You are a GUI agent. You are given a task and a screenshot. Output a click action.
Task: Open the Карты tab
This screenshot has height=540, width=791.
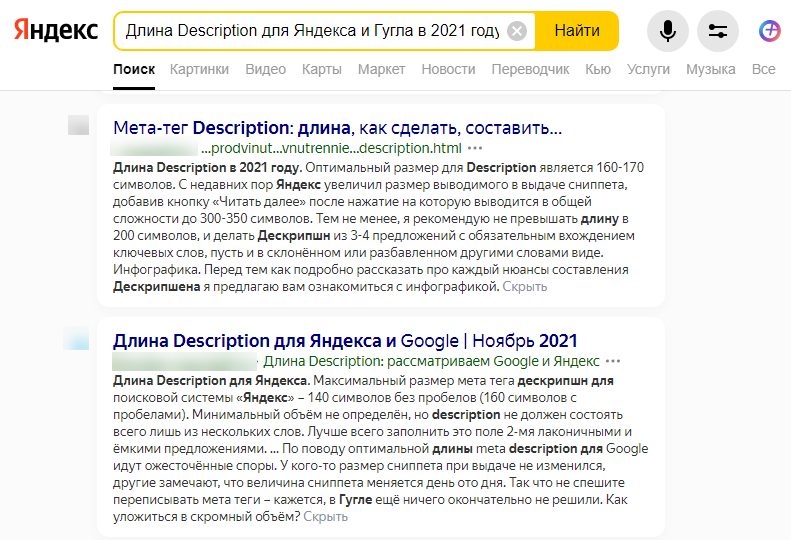(x=322, y=69)
